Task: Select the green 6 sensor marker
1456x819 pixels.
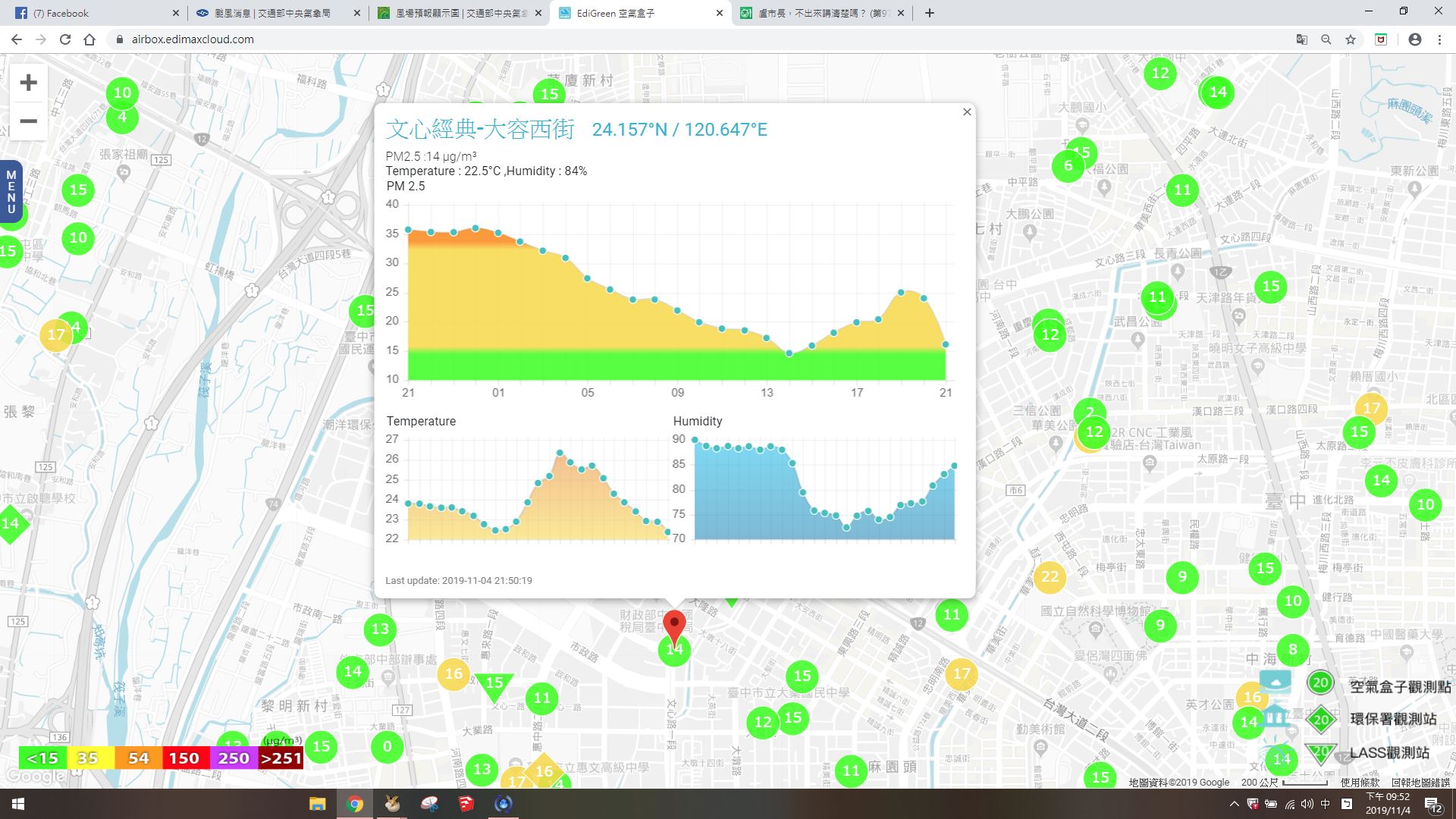Action: pos(1068,166)
